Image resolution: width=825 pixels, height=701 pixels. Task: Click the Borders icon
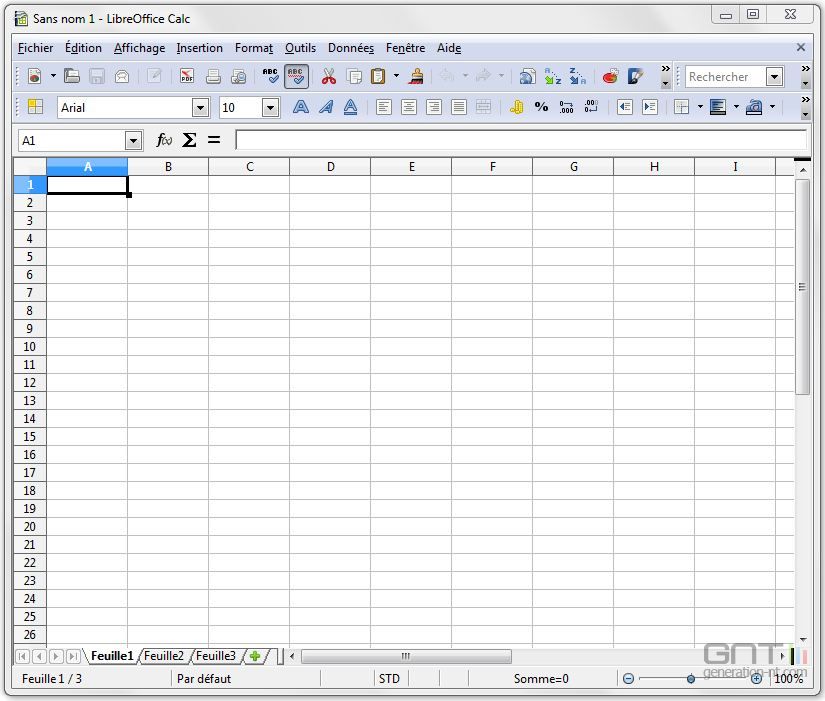click(x=682, y=107)
